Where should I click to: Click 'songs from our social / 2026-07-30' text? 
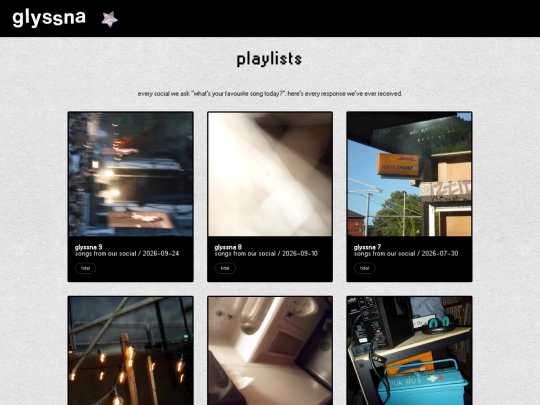[406, 253]
